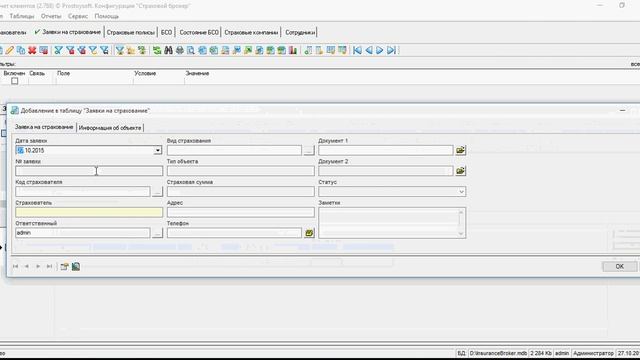This screenshot has width=640, height=360.
Task: Click the bar chart toolbar icon
Action: 293,50
